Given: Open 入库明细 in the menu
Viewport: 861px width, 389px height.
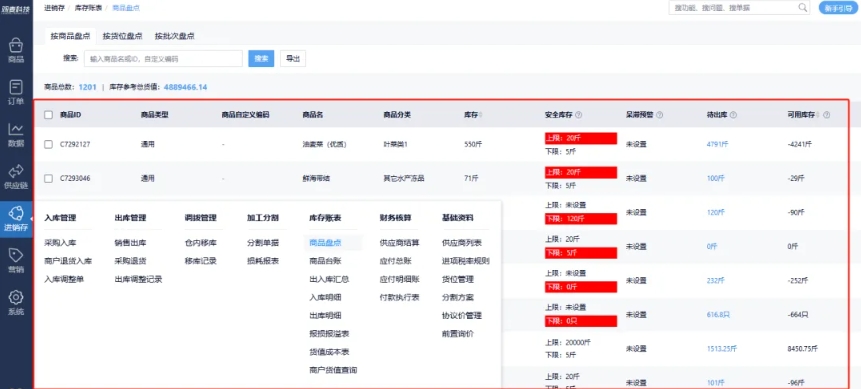Looking at the screenshot, I should 325,297.
